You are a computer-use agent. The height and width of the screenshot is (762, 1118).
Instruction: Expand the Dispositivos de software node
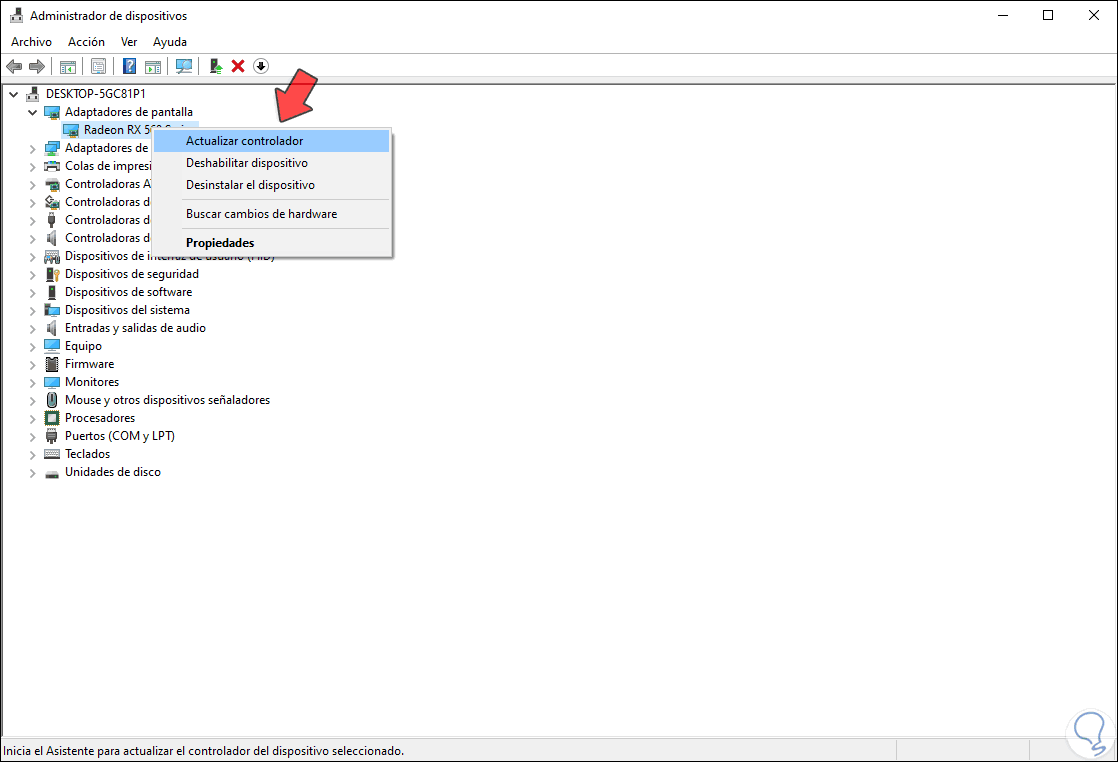(33, 292)
